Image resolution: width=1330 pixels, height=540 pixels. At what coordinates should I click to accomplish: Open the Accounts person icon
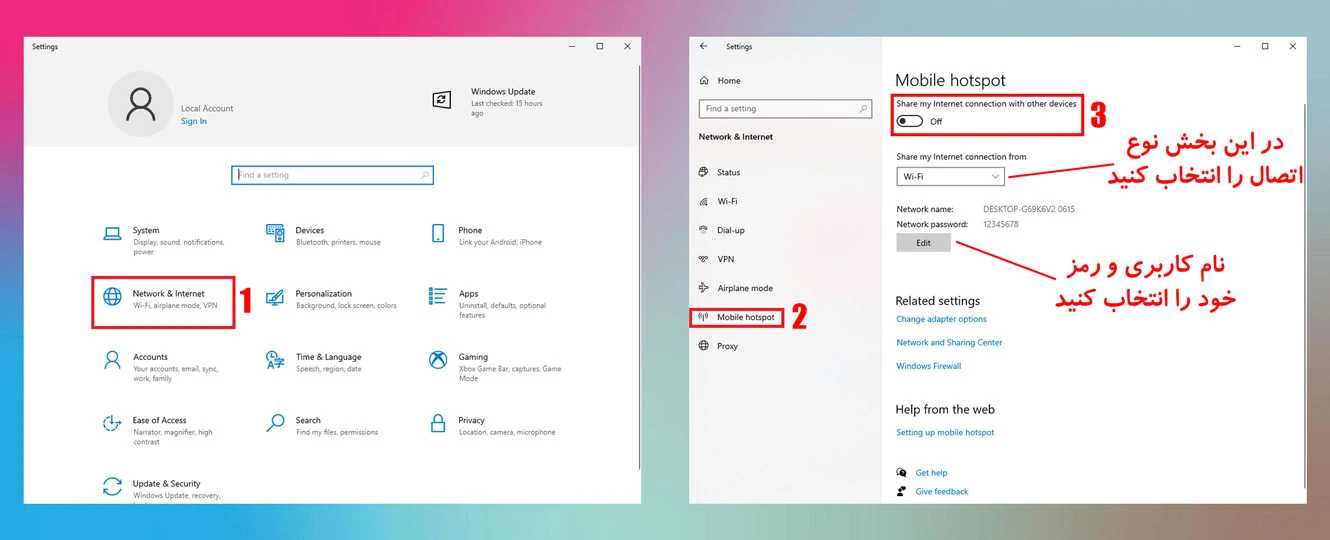[x=112, y=360]
